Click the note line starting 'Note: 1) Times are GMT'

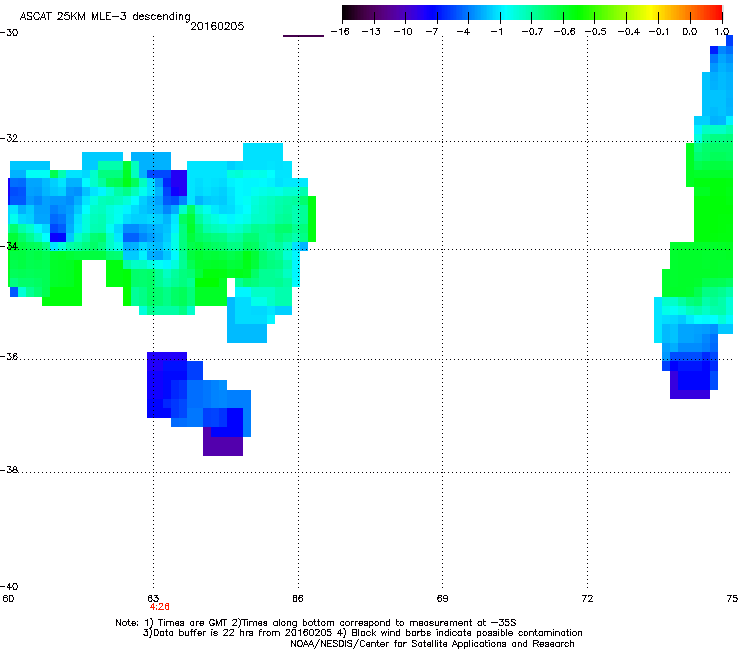pyautogui.click(x=316, y=623)
